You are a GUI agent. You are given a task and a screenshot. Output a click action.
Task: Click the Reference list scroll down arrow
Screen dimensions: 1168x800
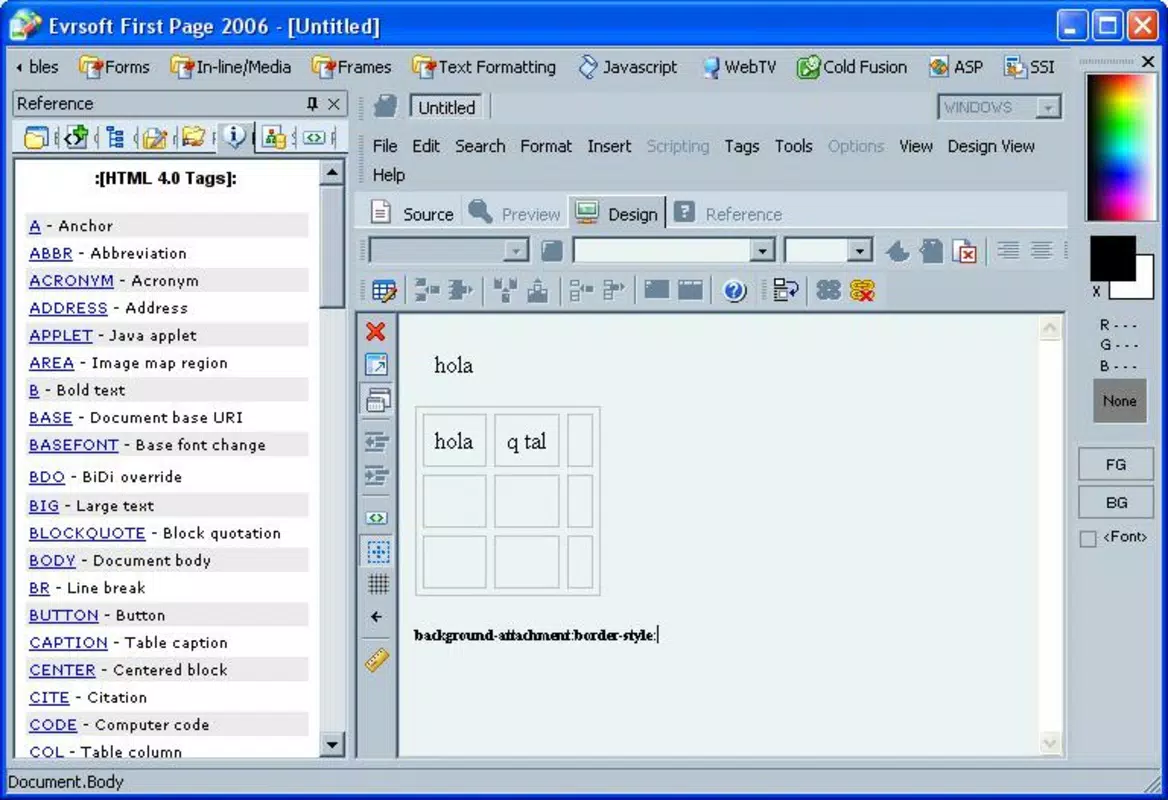(331, 743)
